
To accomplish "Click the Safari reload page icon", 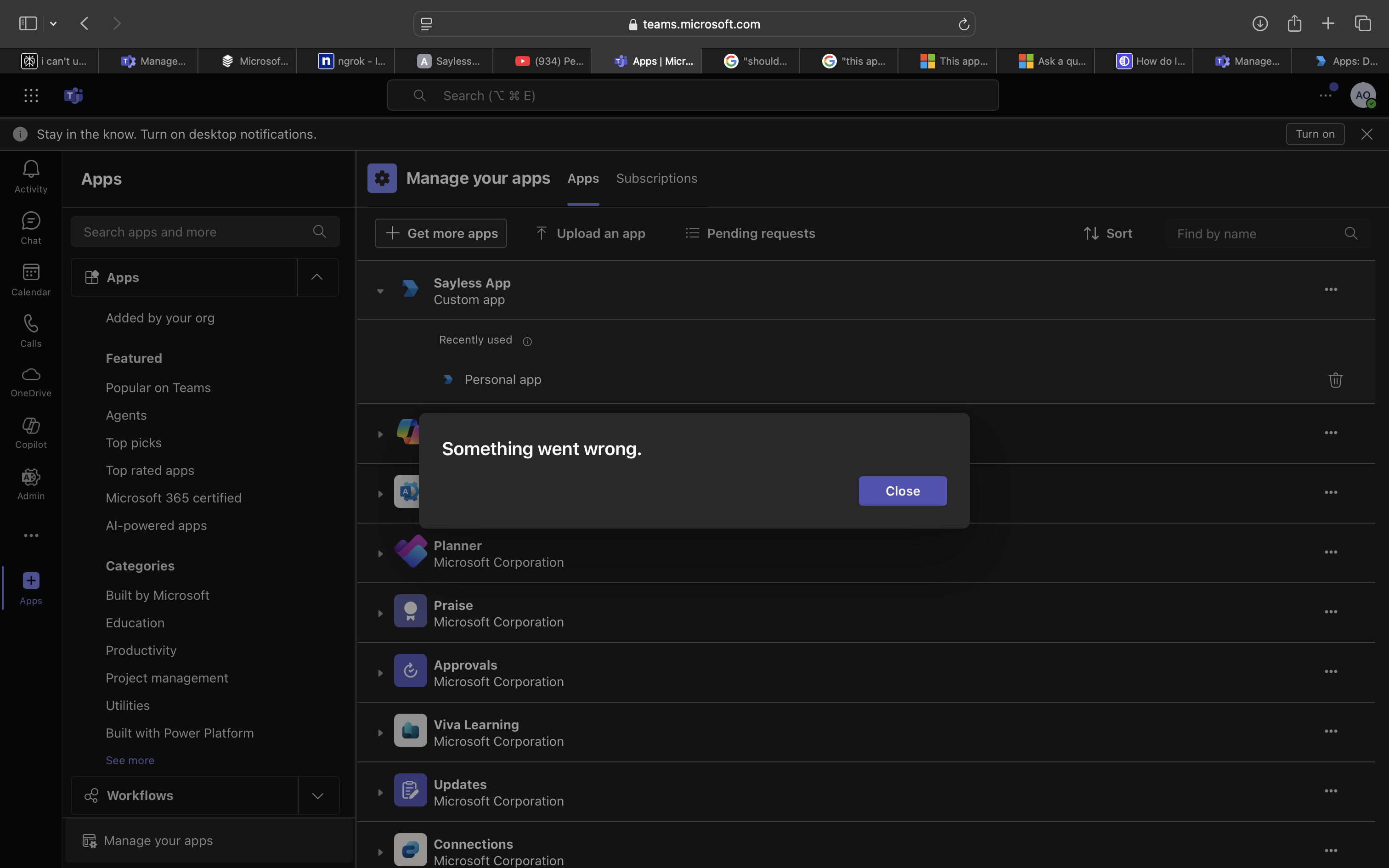I will (963, 24).
